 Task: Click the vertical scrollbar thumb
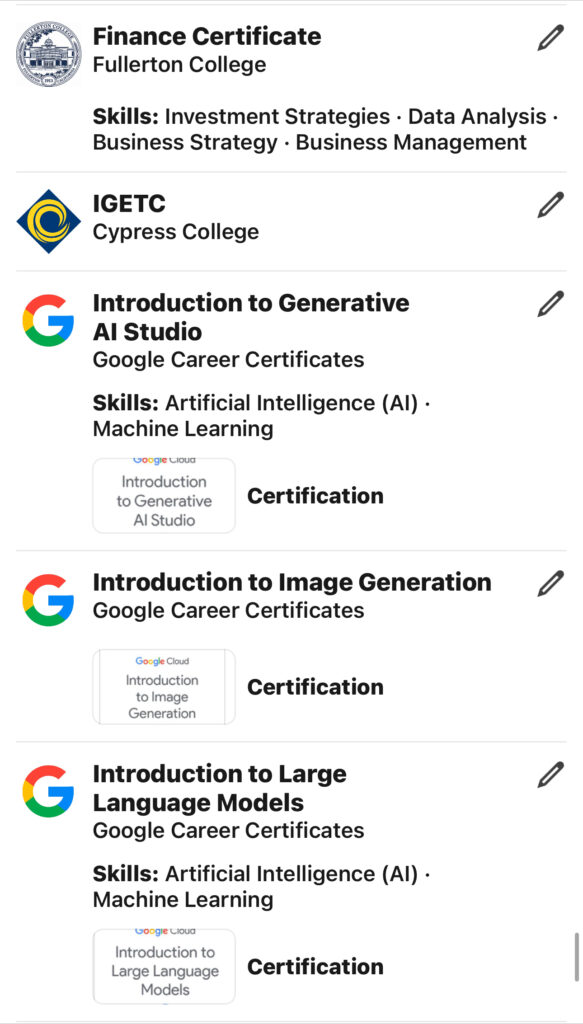click(x=576, y=957)
